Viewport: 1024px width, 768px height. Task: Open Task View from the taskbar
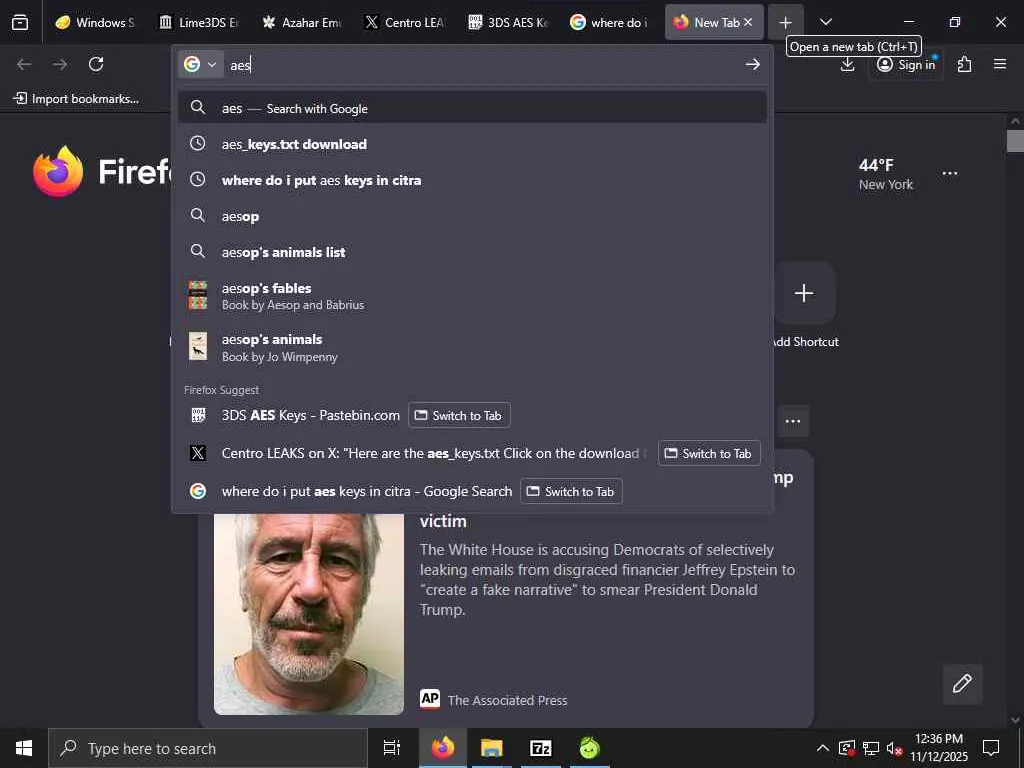(x=391, y=748)
